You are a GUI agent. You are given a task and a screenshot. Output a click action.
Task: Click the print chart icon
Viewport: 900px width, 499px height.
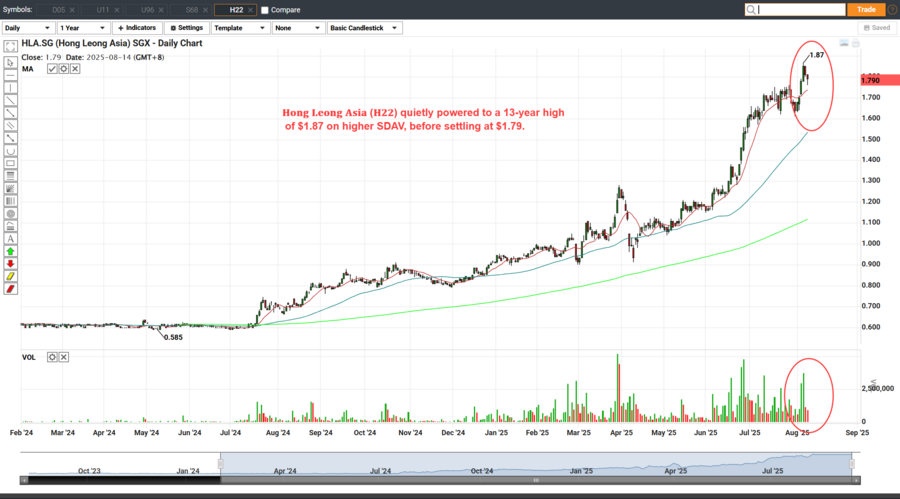(x=856, y=44)
